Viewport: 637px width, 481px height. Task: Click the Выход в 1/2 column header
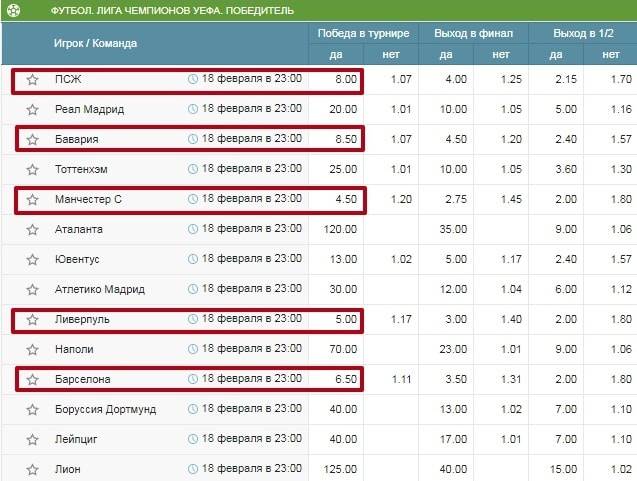(583, 33)
